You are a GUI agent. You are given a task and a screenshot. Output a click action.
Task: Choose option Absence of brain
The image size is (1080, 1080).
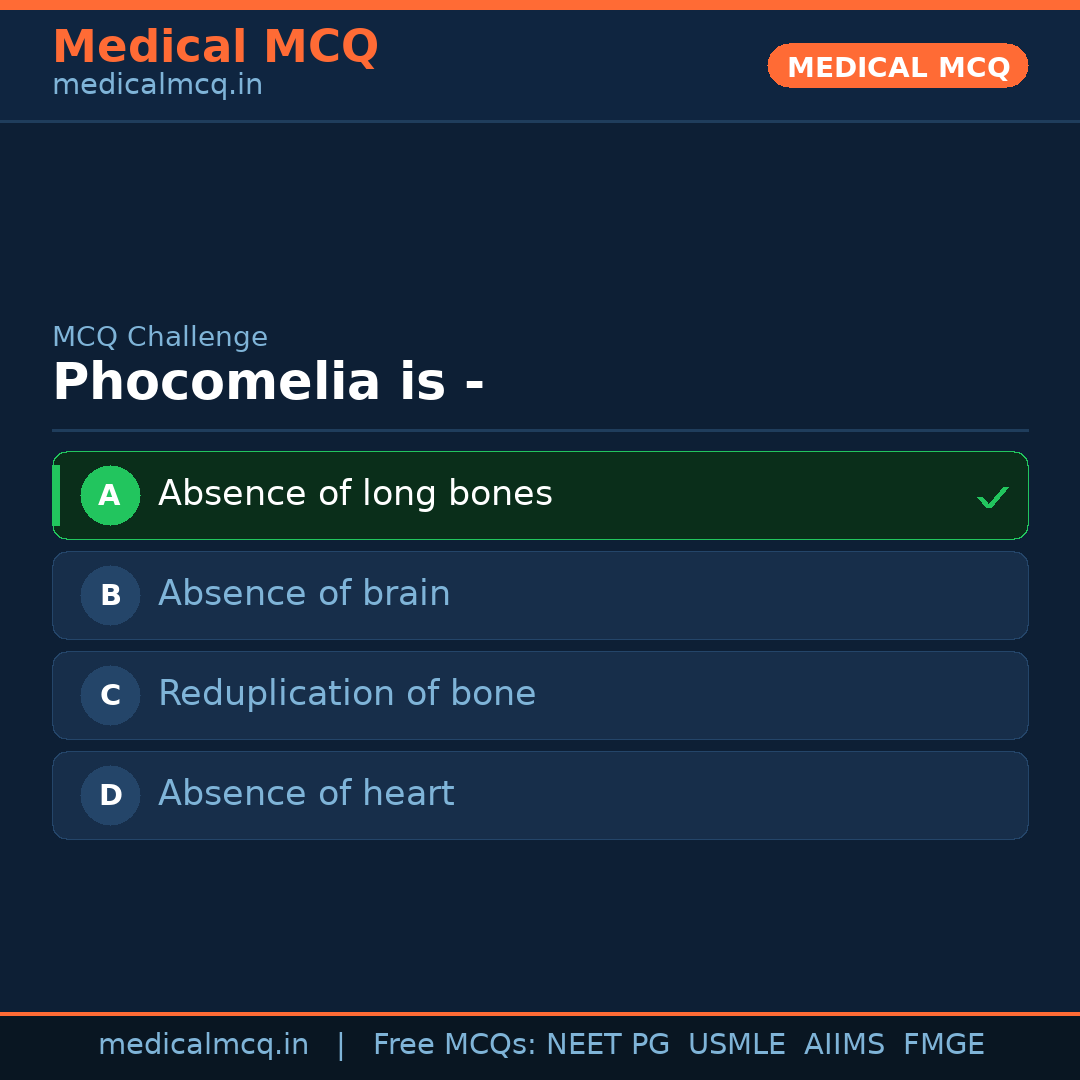(x=304, y=594)
